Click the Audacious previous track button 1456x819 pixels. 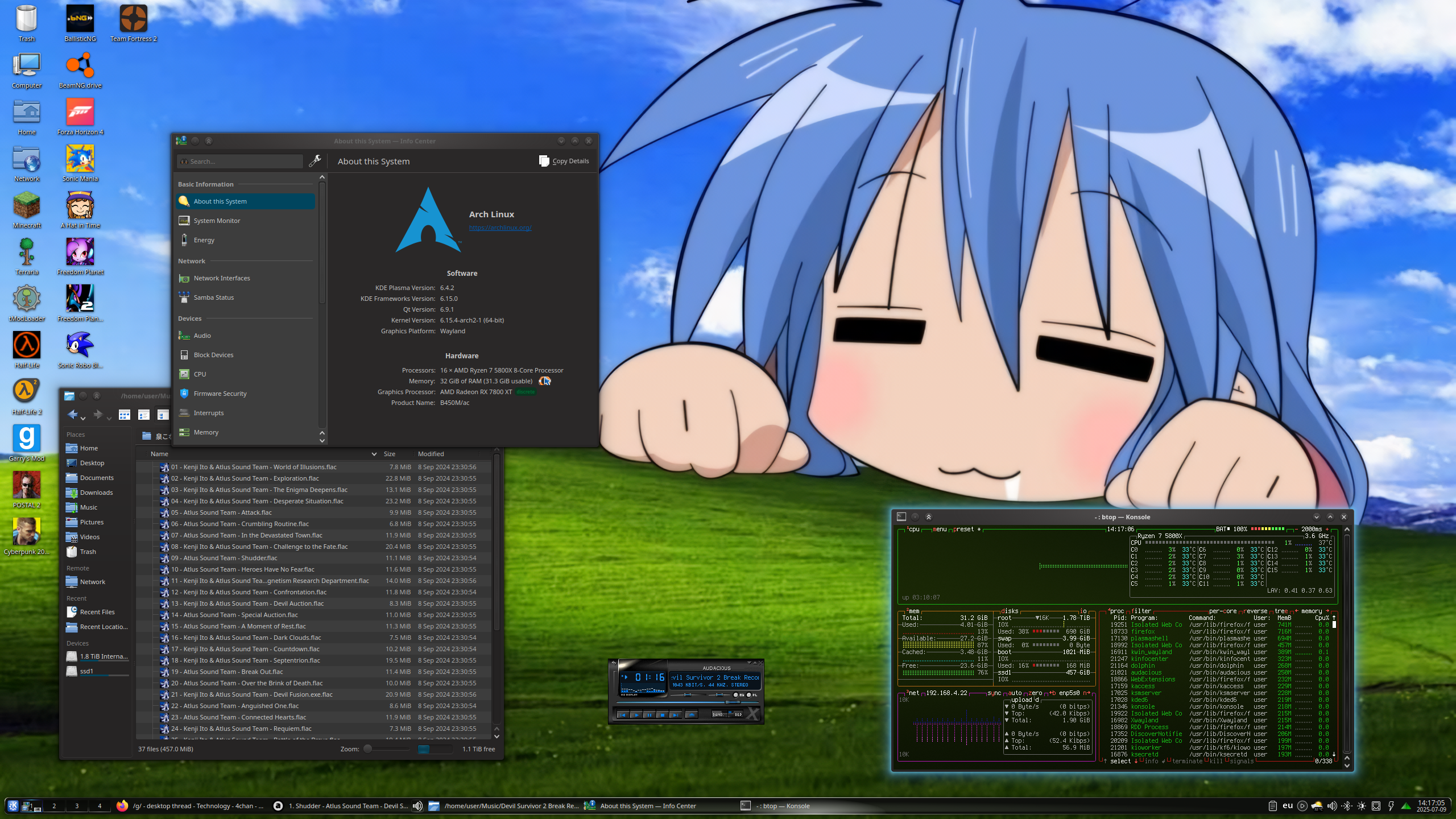click(x=623, y=715)
